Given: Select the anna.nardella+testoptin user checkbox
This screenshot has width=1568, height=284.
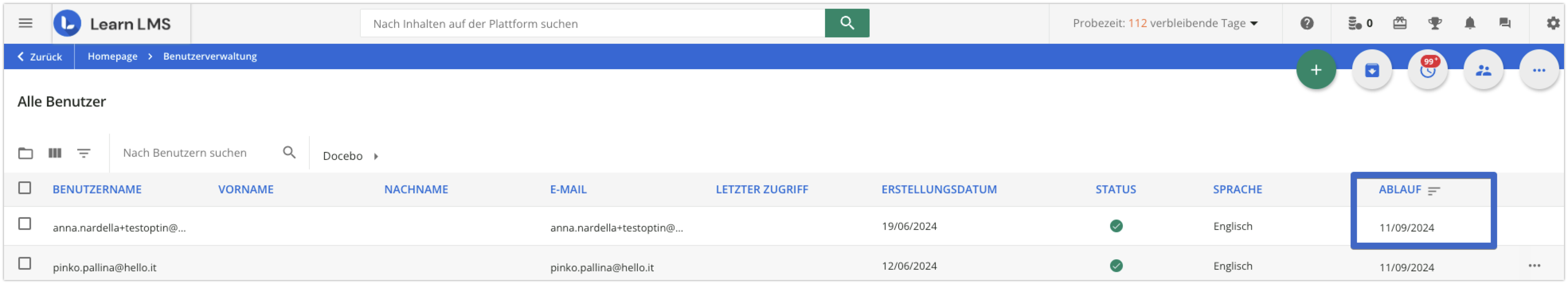Looking at the screenshot, I should tap(25, 224).
